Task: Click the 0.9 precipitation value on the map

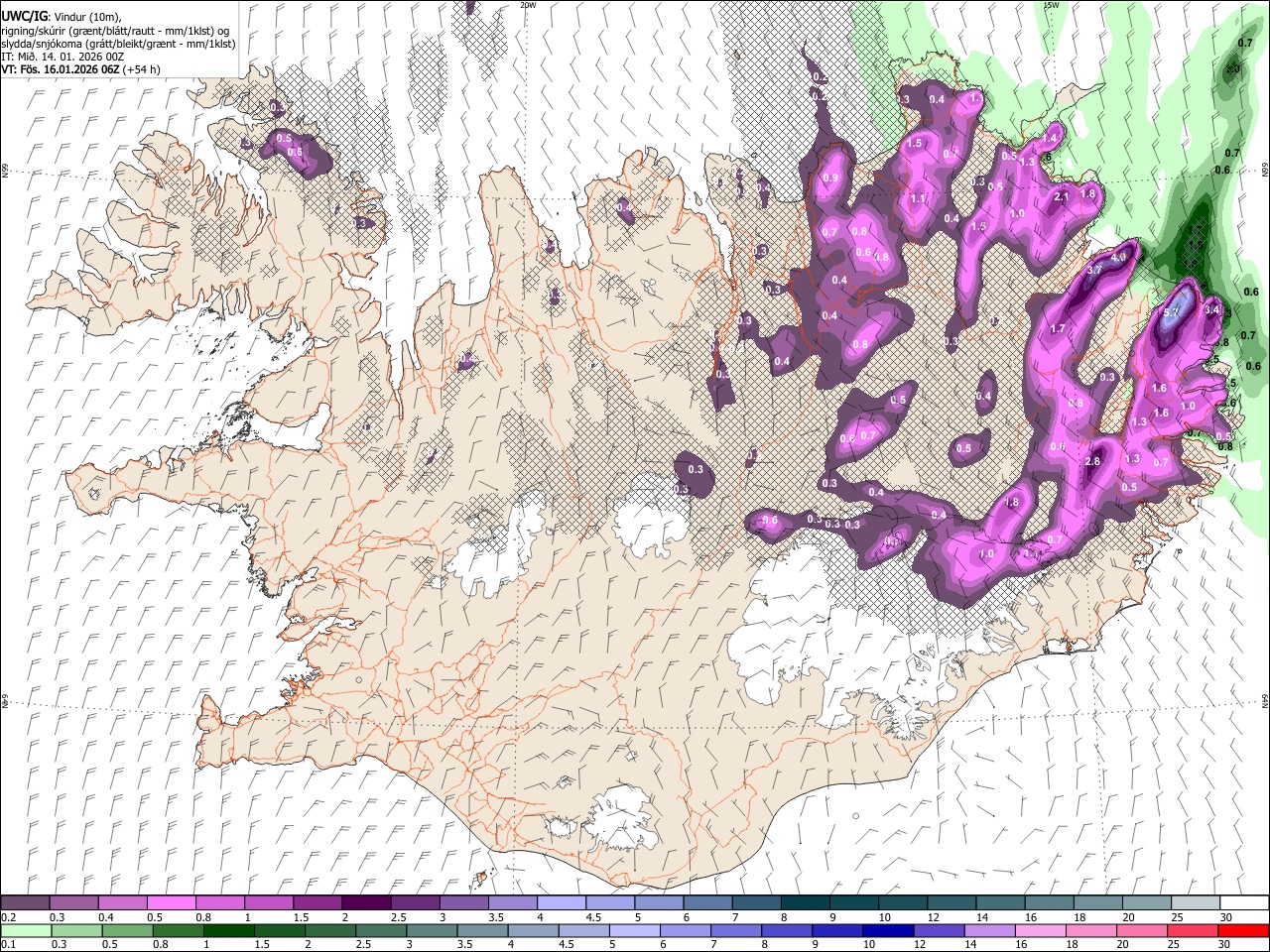Action: pos(830,178)
